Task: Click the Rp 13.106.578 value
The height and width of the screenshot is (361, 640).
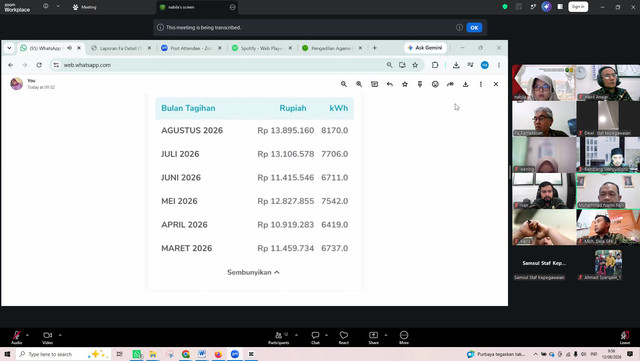Action: pyautogui.click(x=286, y=154)
